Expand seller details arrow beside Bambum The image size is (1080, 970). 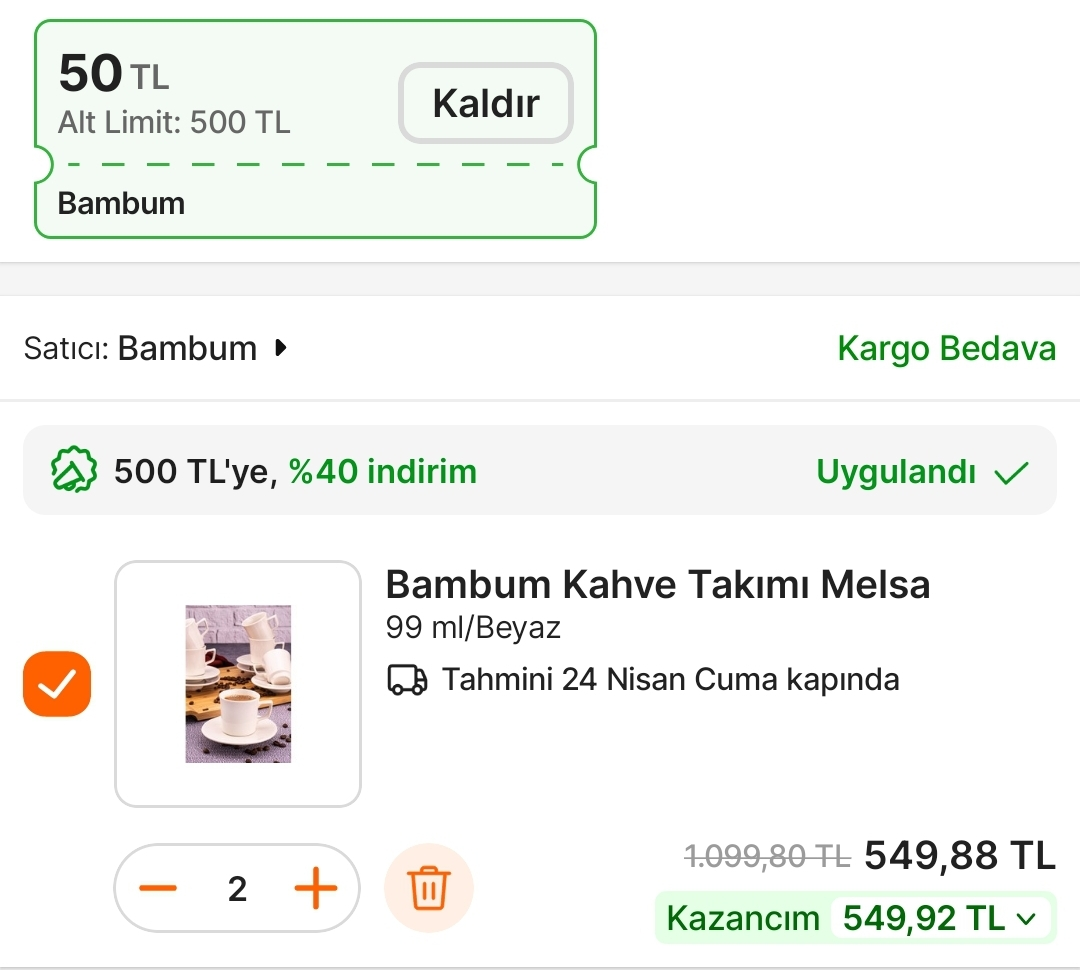tap(281, 348)
